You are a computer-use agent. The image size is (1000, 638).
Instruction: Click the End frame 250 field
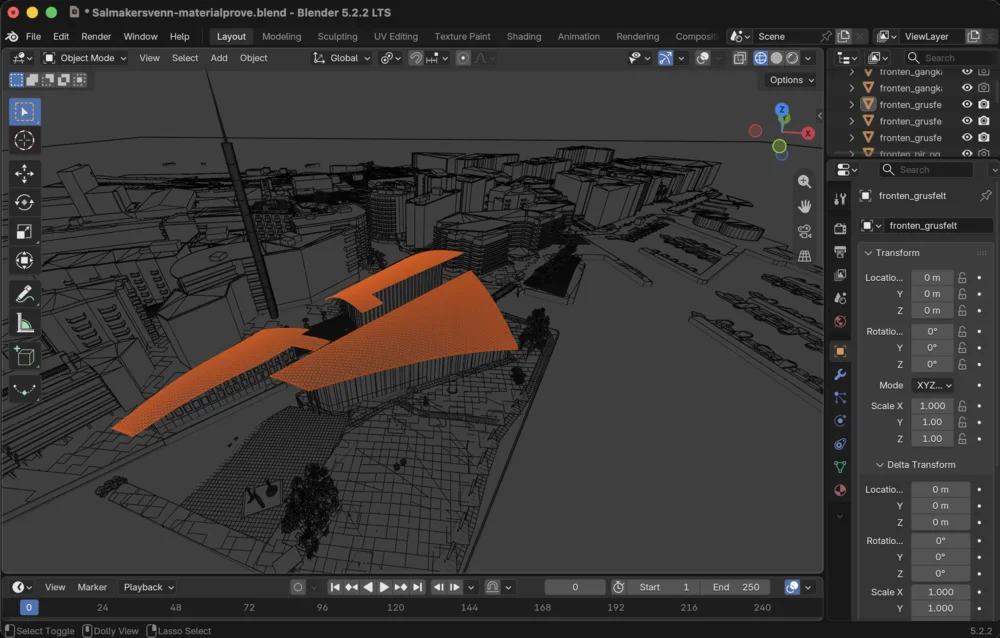pos(735,587)
